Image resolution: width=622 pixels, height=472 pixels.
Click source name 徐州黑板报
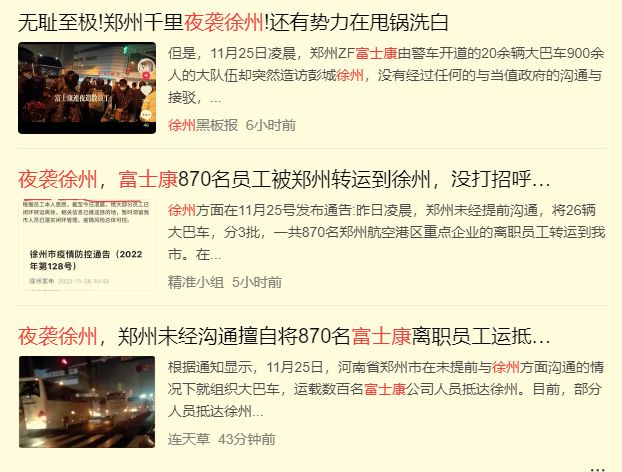click(203, 125)
